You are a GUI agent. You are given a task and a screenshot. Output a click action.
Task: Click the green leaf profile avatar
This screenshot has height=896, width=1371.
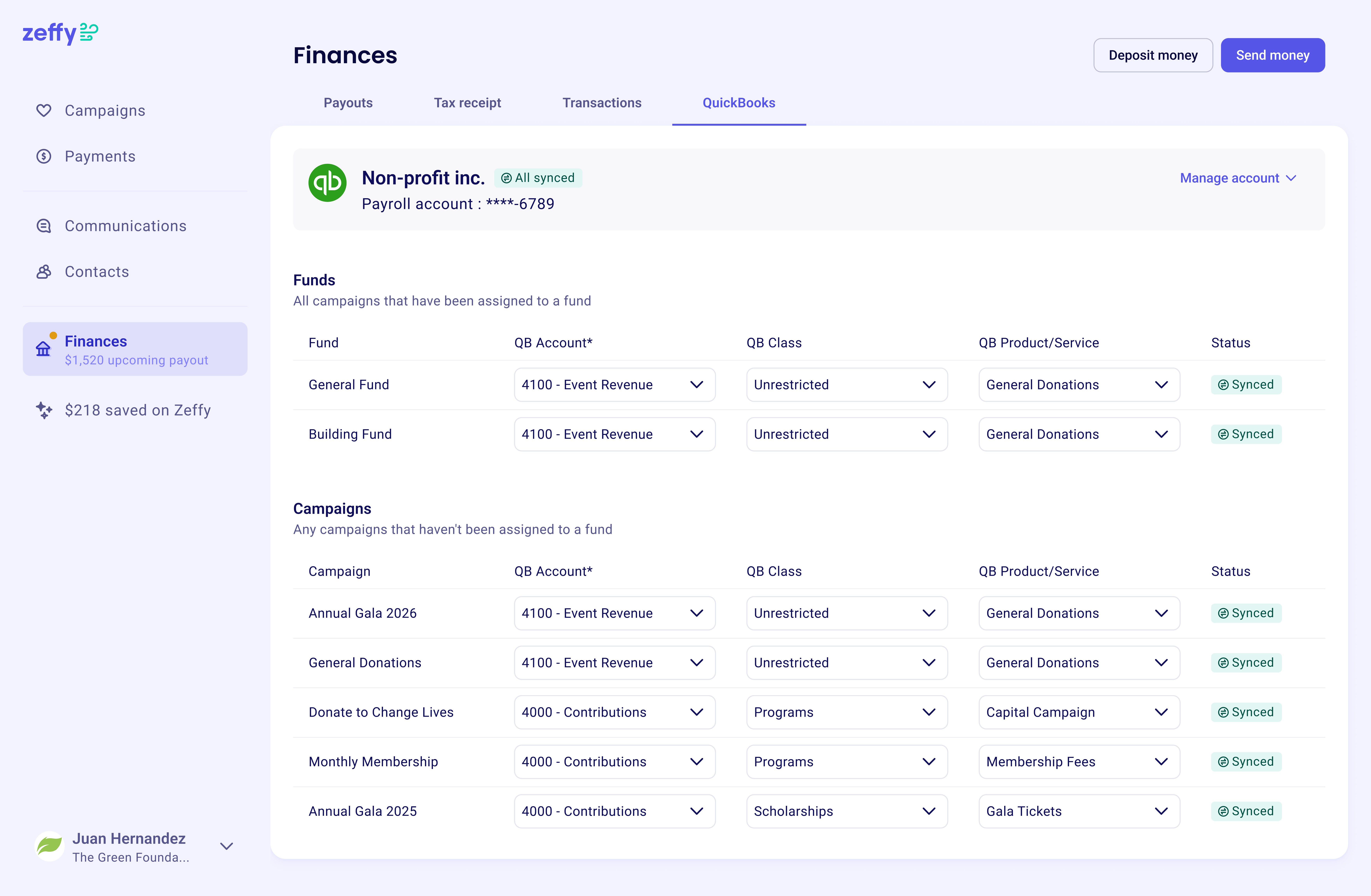point(50,846)
